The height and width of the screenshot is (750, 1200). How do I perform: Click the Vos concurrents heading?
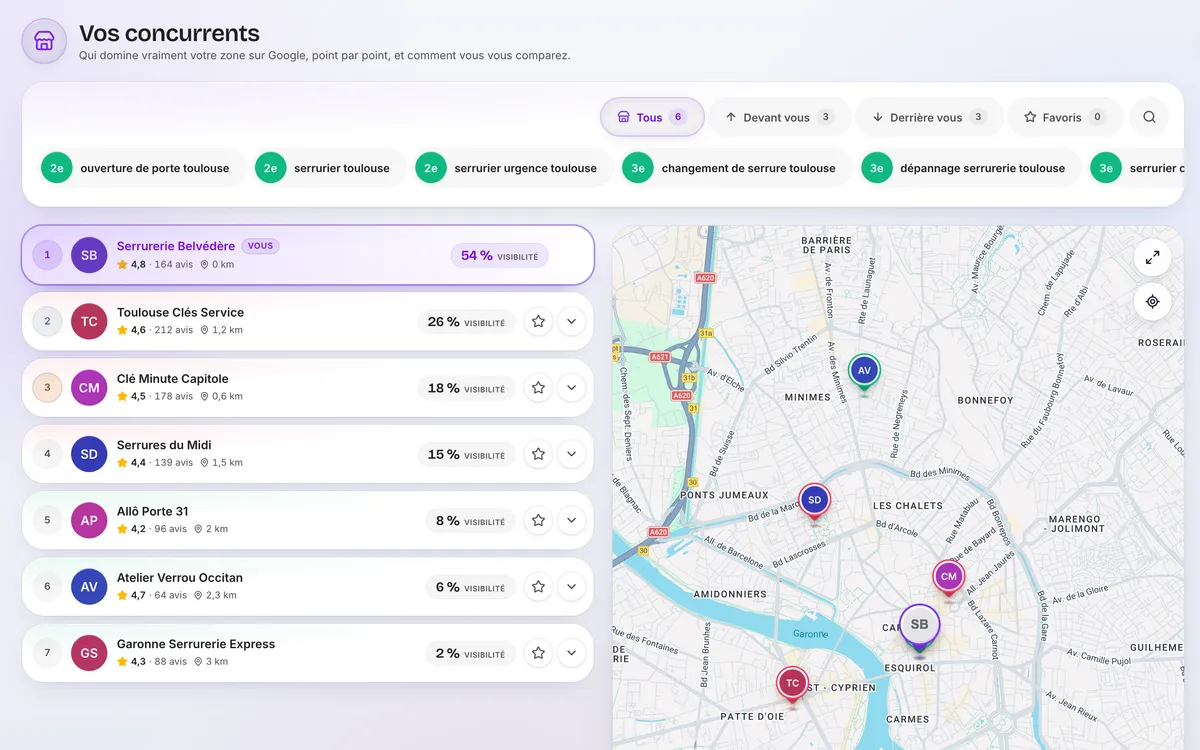169,33
